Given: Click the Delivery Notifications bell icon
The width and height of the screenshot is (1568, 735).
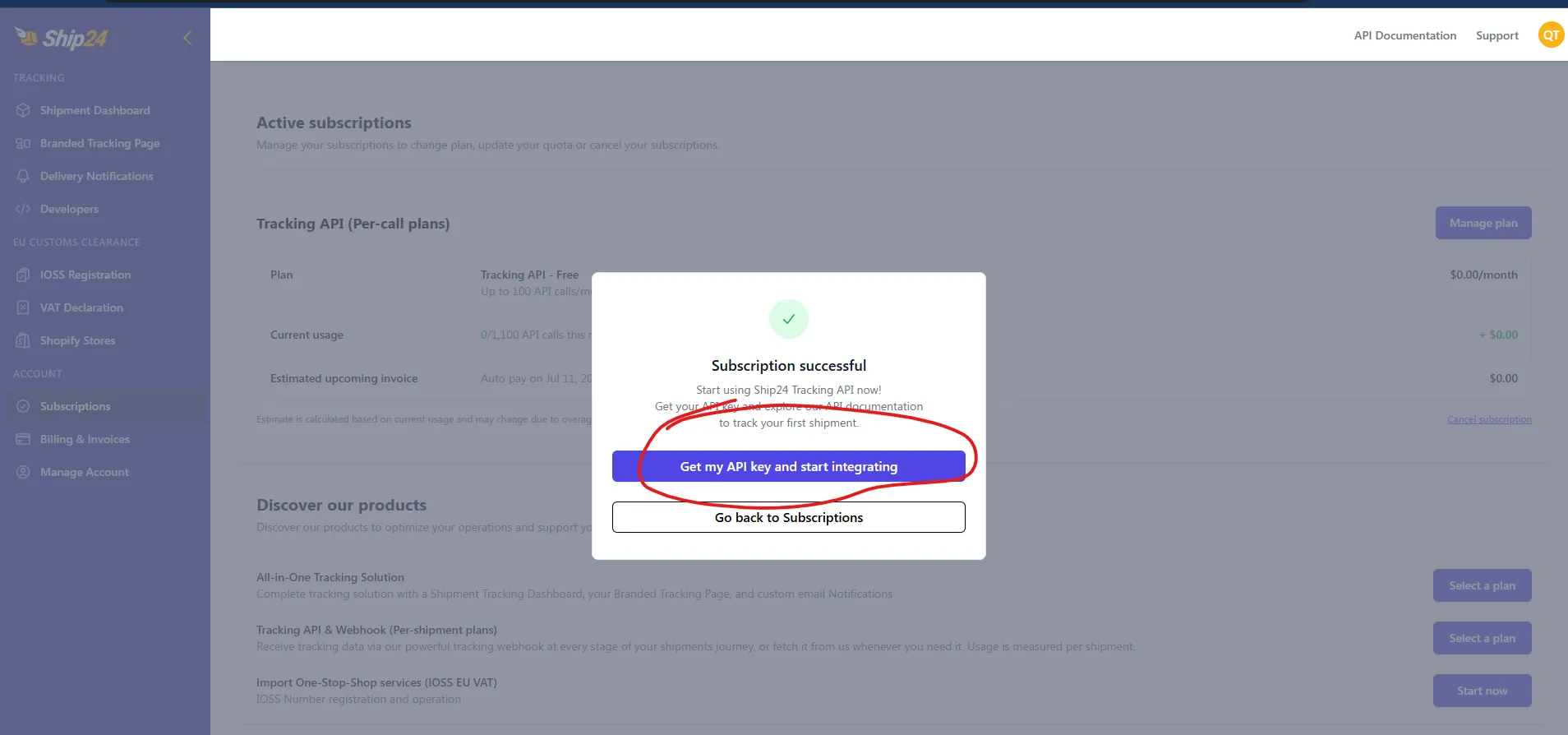Looking at the screenshot, I should pos(23,176).
